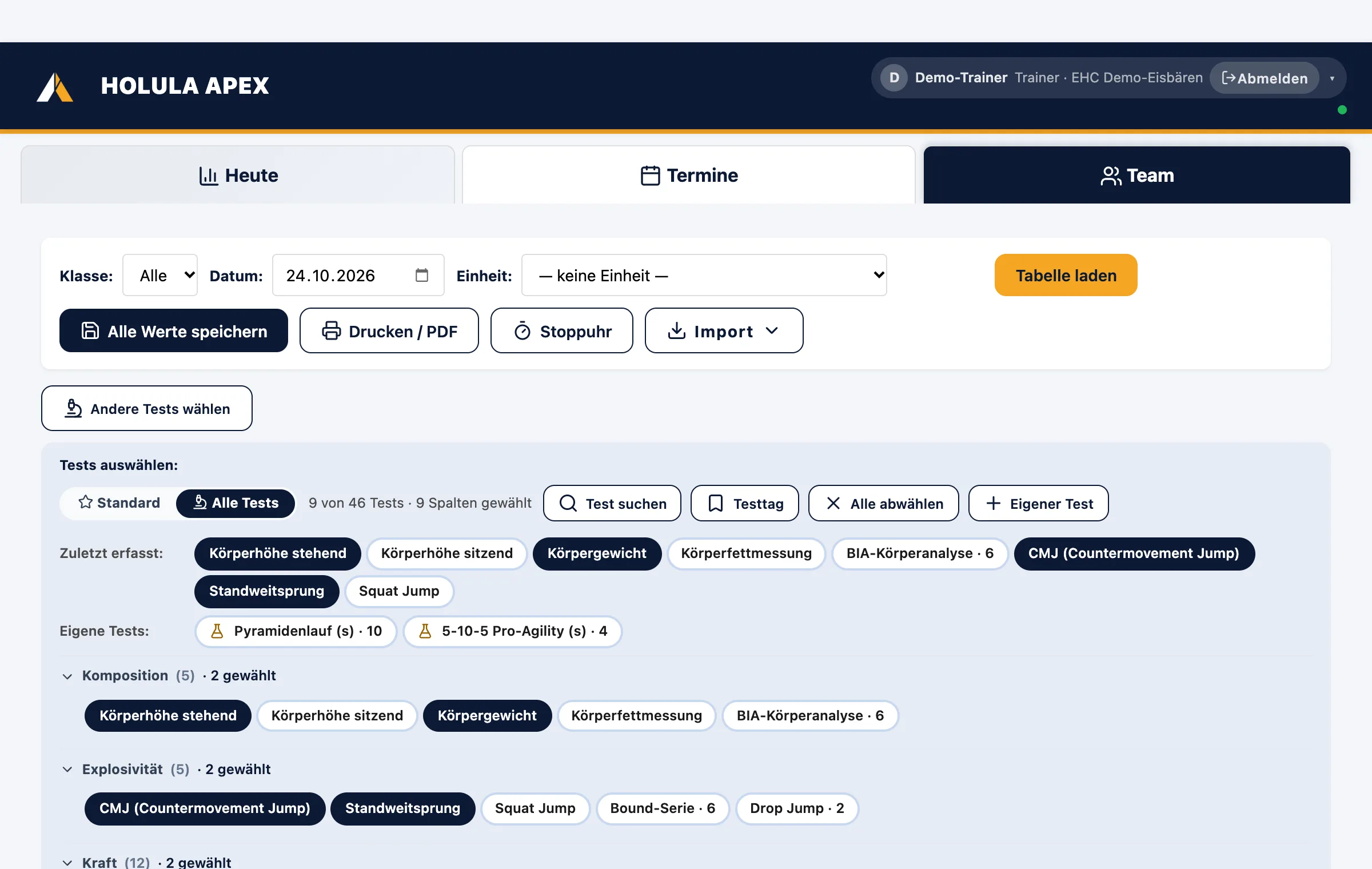1372x869 pixels.
Task: Click the Demo-Trainer avatar letter D
Action: click(x=894, y=78)
